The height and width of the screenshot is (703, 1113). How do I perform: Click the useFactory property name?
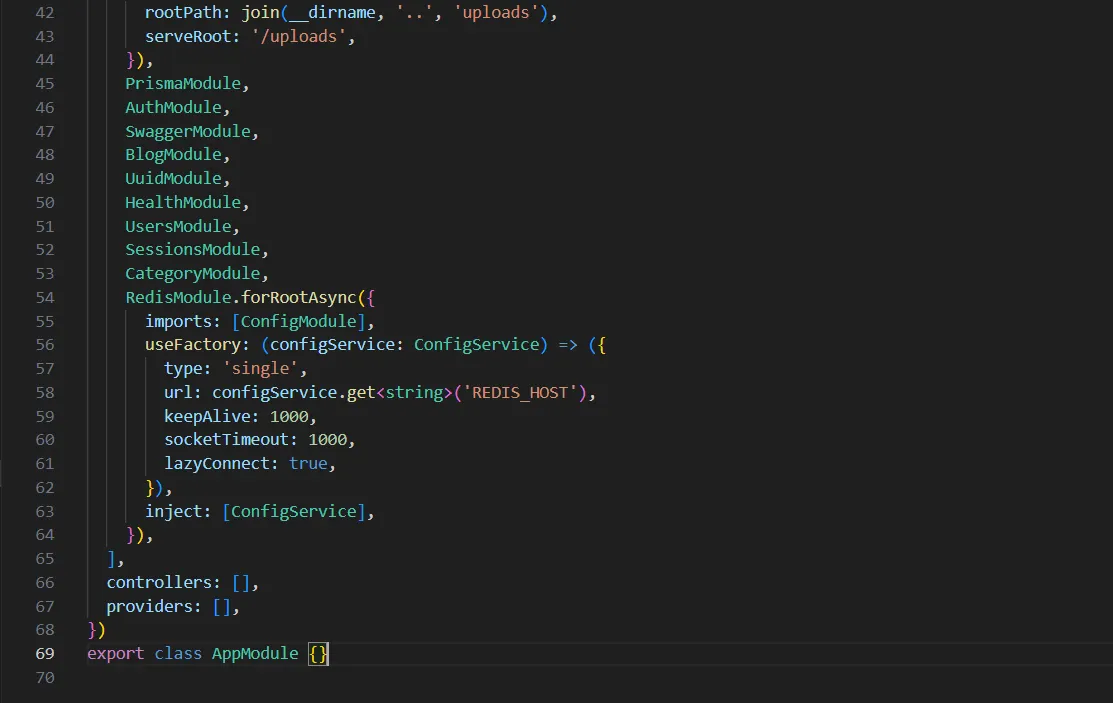click(192, 344)
